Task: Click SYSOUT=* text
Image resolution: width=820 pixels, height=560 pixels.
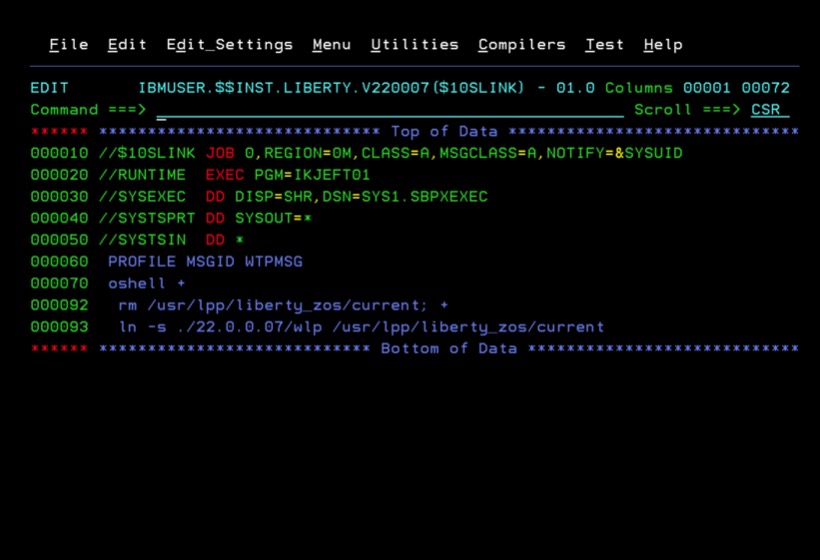Action: point(274,219)
